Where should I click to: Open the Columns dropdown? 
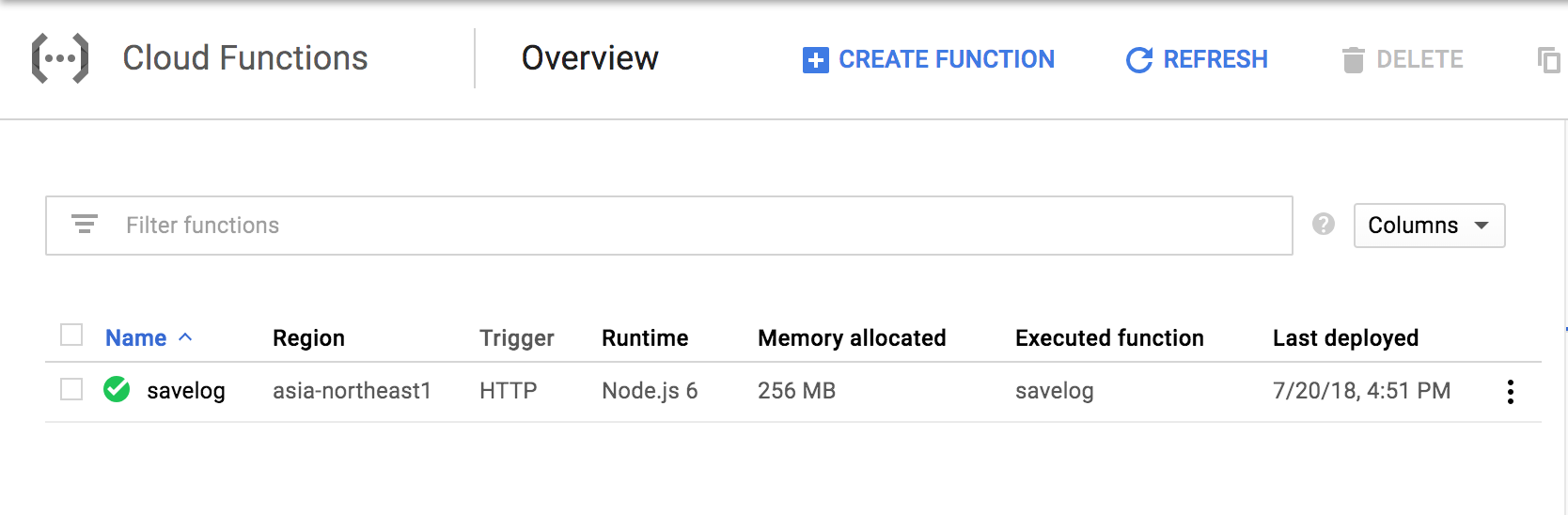point(1428,226)
